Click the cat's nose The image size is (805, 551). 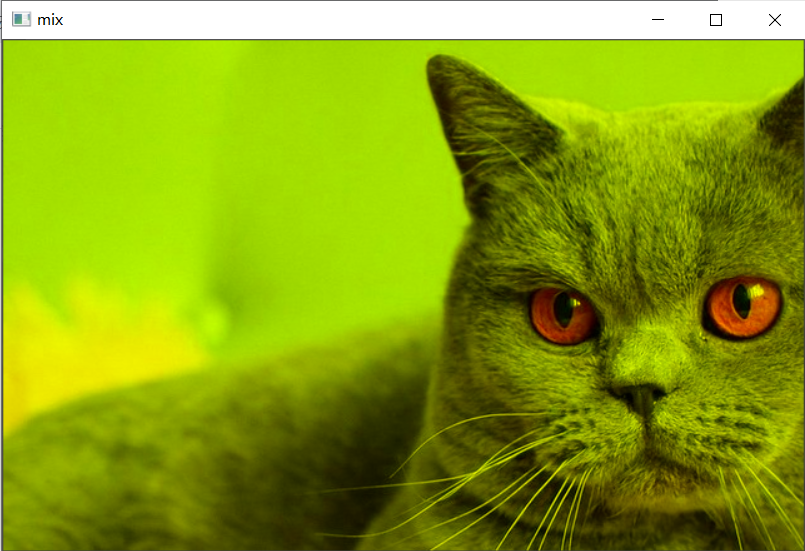[640, 394]
